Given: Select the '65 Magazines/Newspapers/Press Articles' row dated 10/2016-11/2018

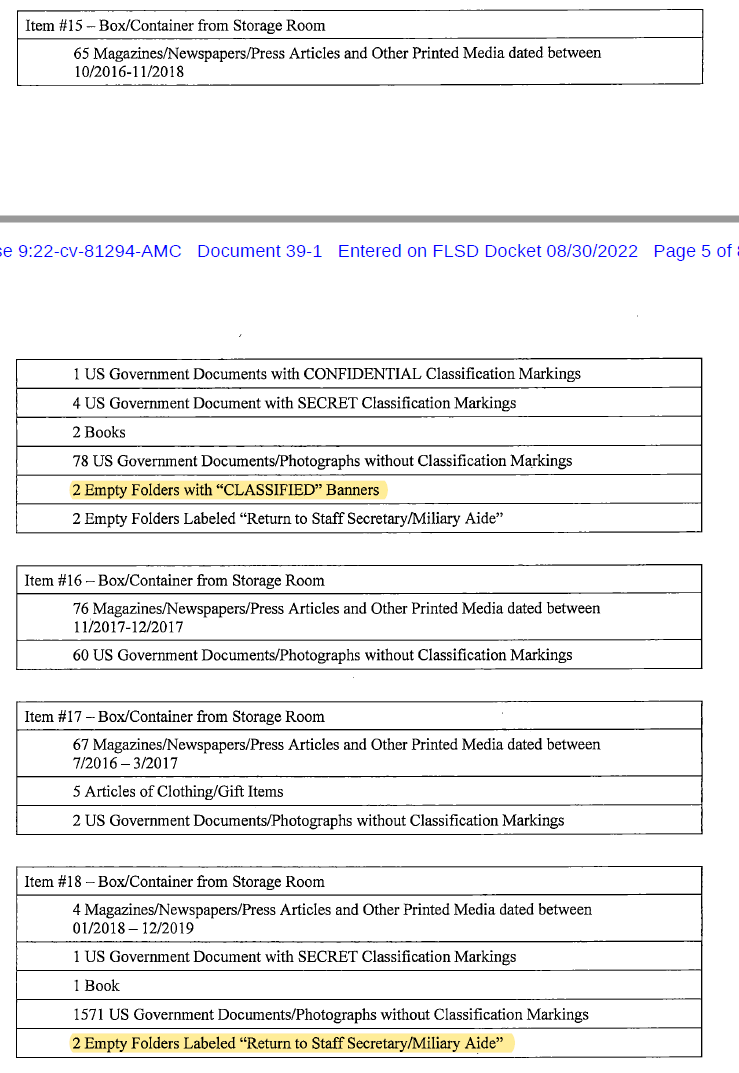Looking at the screenshot, I should click(x=360, y=62).
